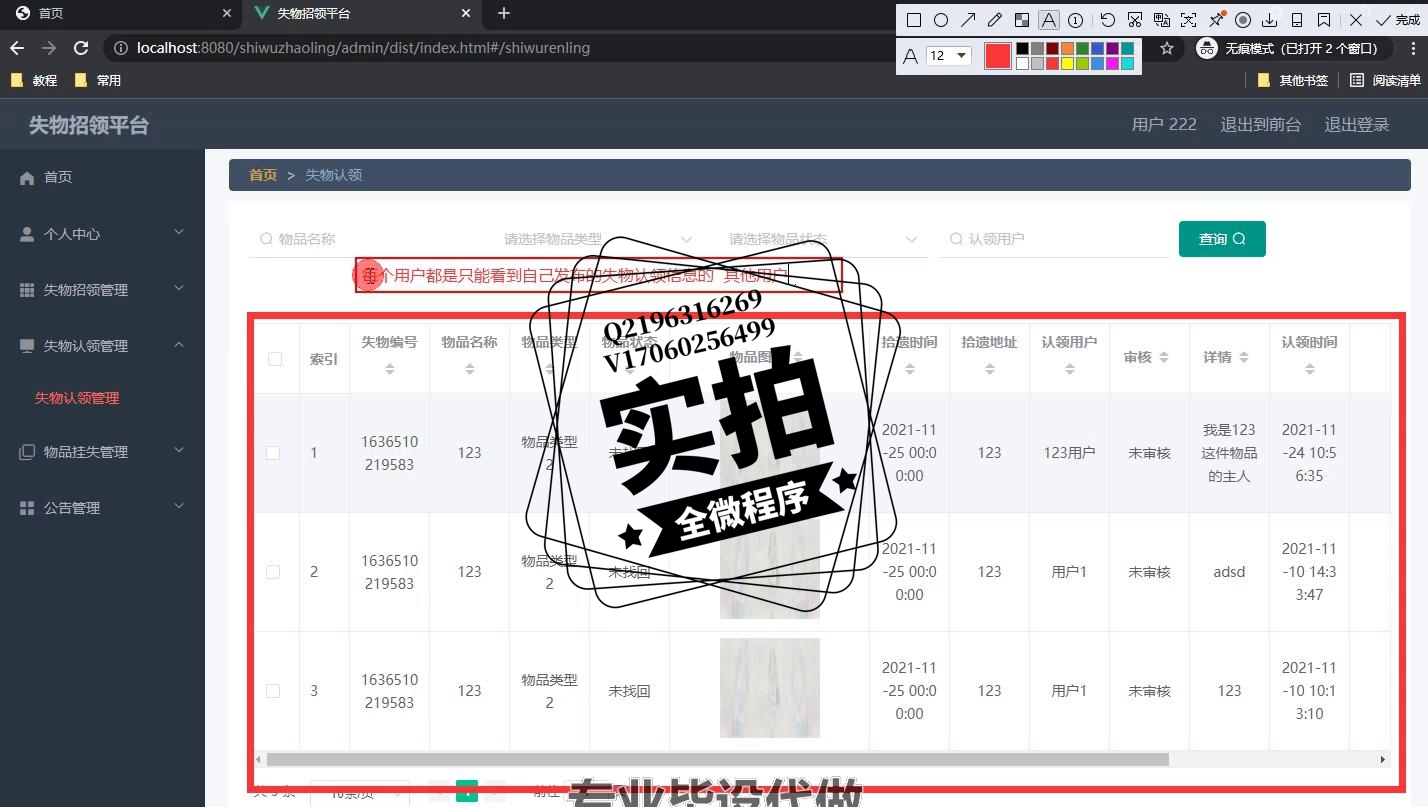Select the mosaic blur tool
Viewport: 1428px width, 807px height.
pos(1021,20)
